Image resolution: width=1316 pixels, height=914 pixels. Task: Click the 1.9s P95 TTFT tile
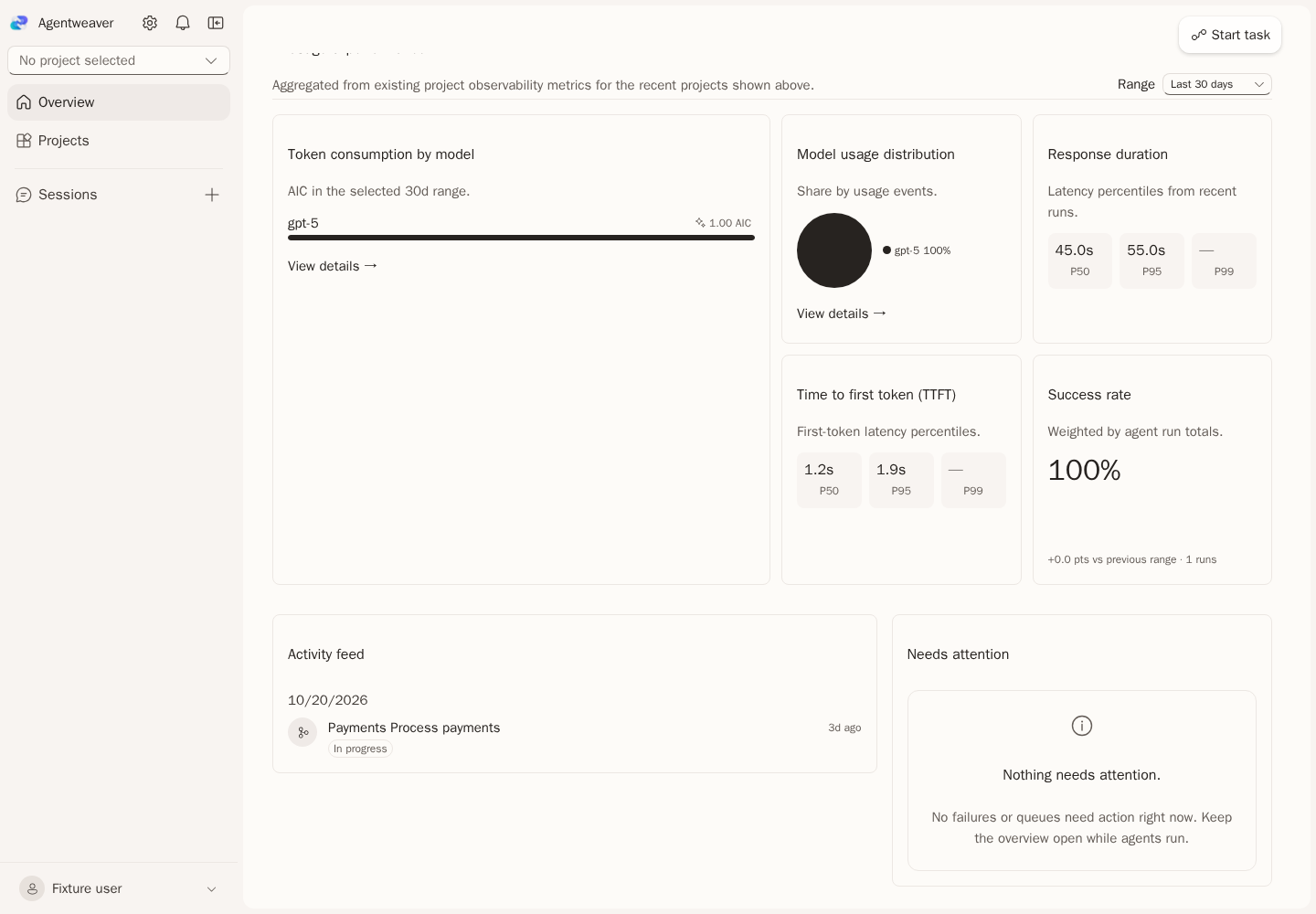[901, 480]
